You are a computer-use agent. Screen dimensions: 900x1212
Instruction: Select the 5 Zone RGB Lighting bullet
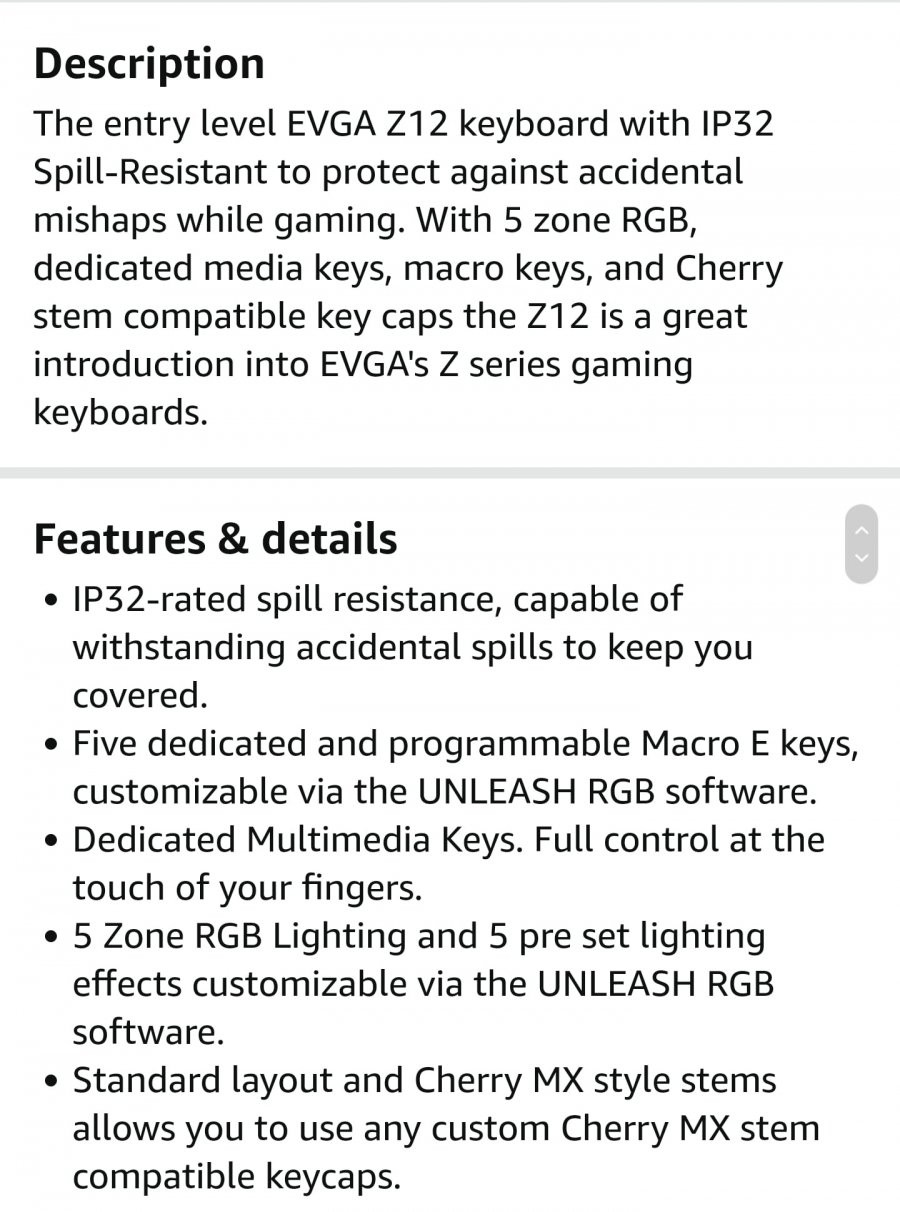423,984
